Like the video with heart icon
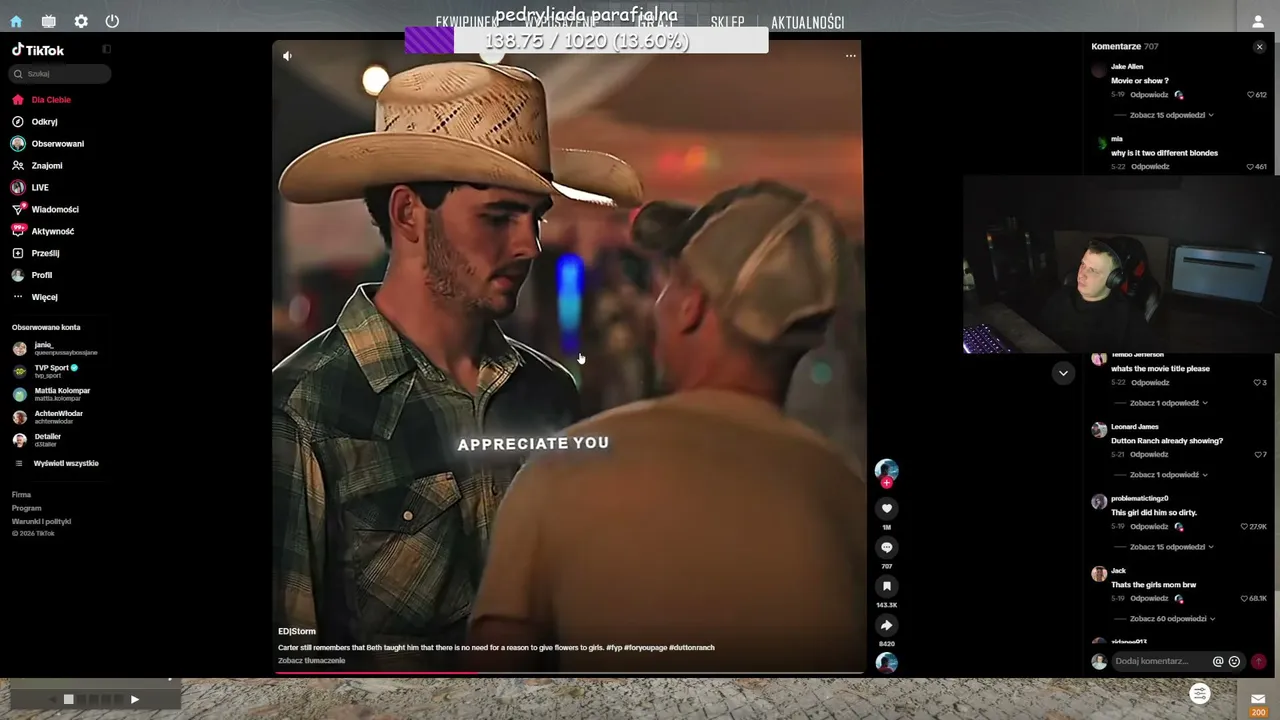 [886, 508]
